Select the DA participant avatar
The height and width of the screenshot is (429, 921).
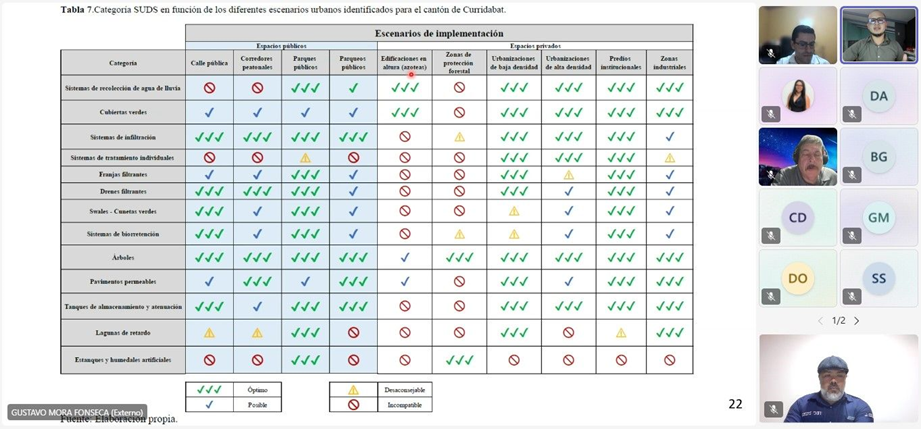coord(878,95)
